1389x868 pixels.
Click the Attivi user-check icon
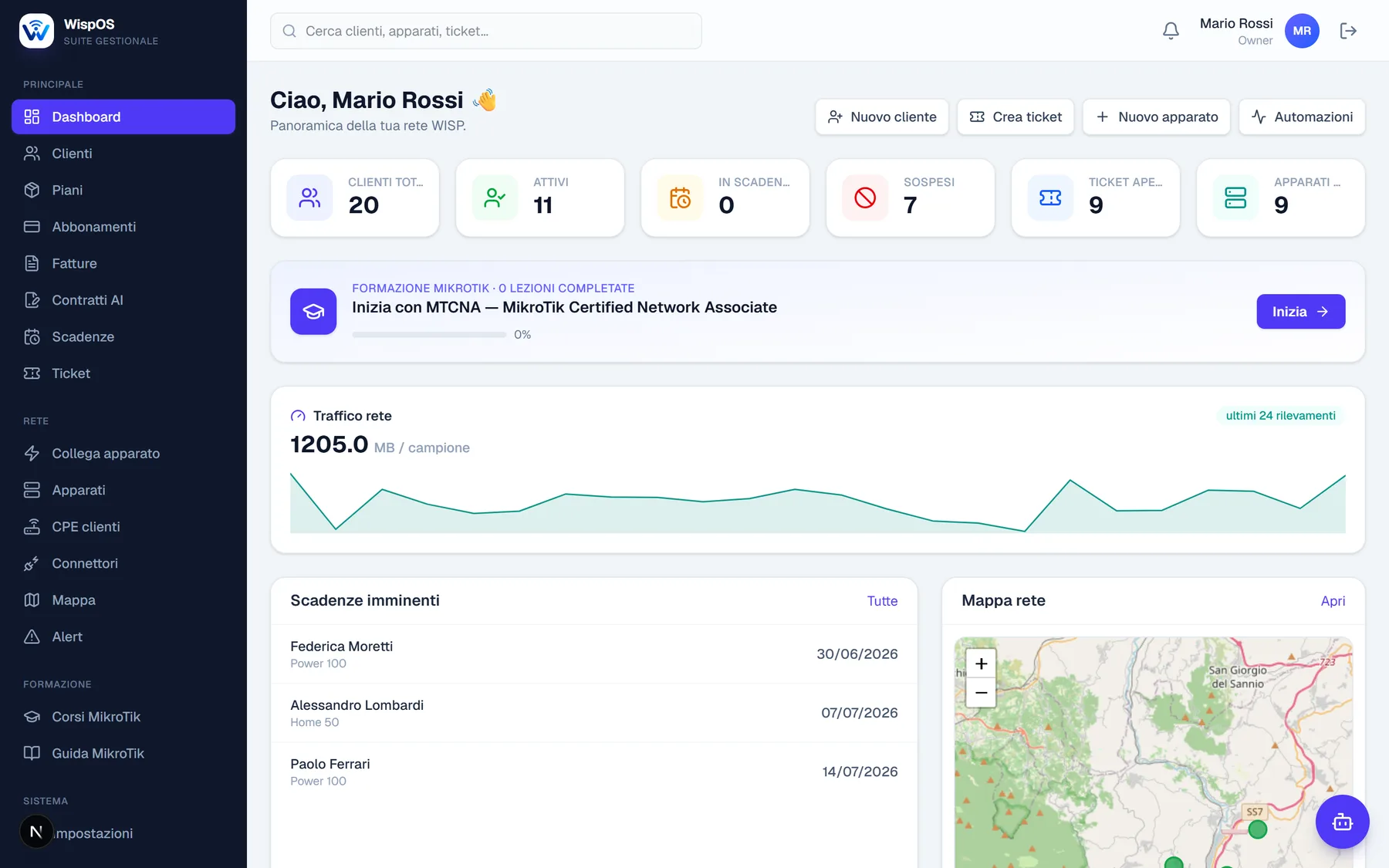pyautogui.click(x=495, y=198)
